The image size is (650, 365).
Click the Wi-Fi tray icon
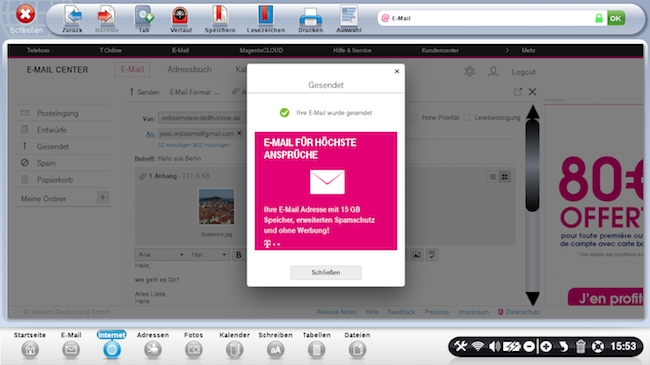478,346
